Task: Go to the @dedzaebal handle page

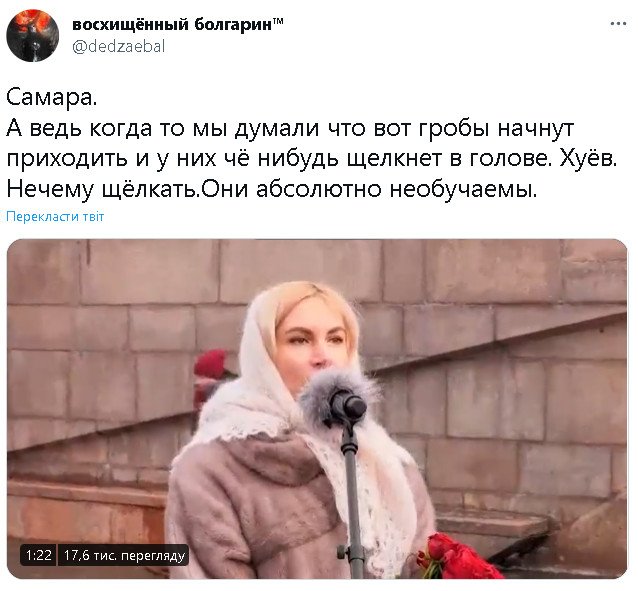Action: pos(118,46)
